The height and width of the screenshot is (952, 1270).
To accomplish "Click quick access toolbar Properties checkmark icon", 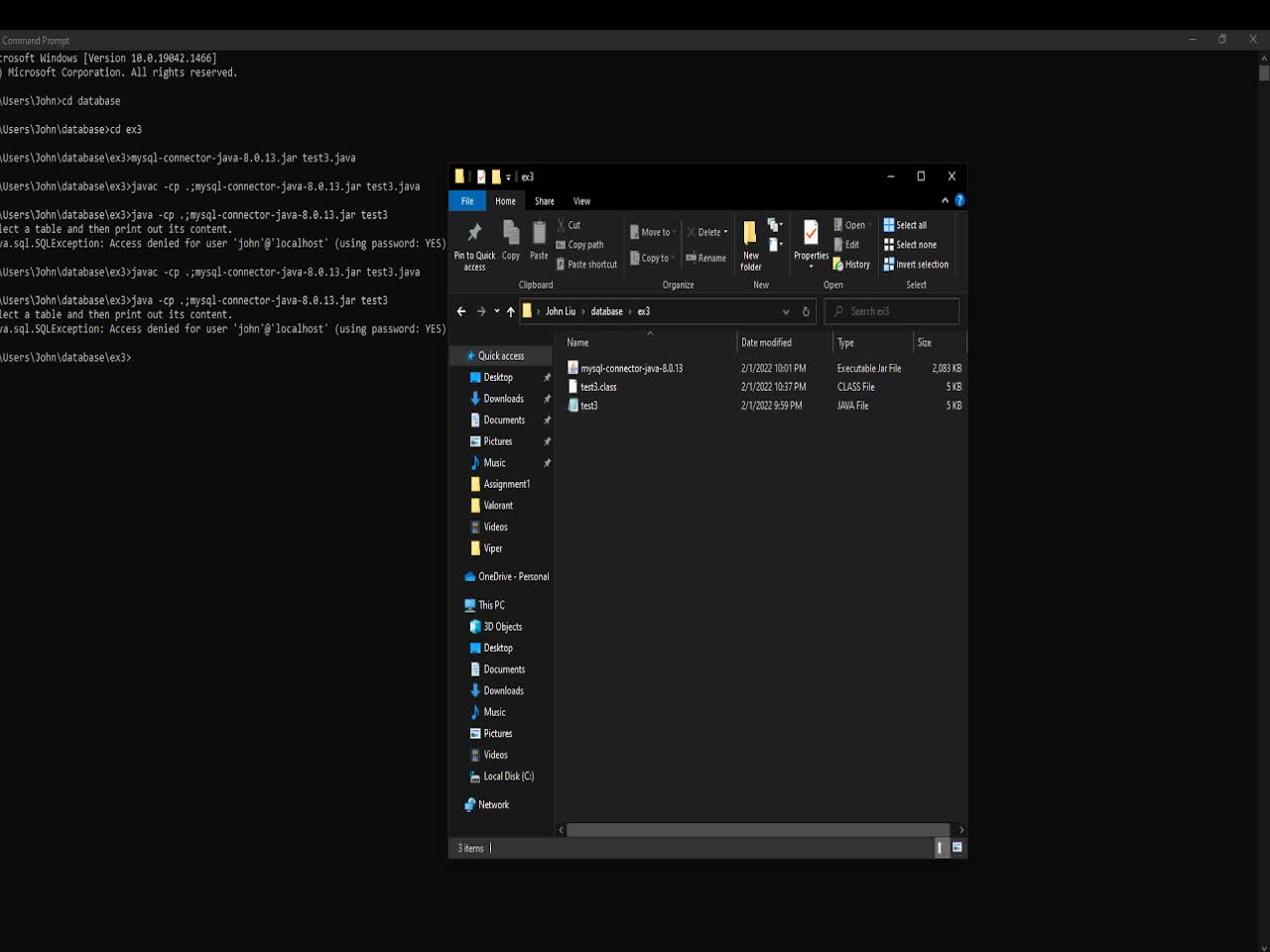I will (x=481, y=177).
